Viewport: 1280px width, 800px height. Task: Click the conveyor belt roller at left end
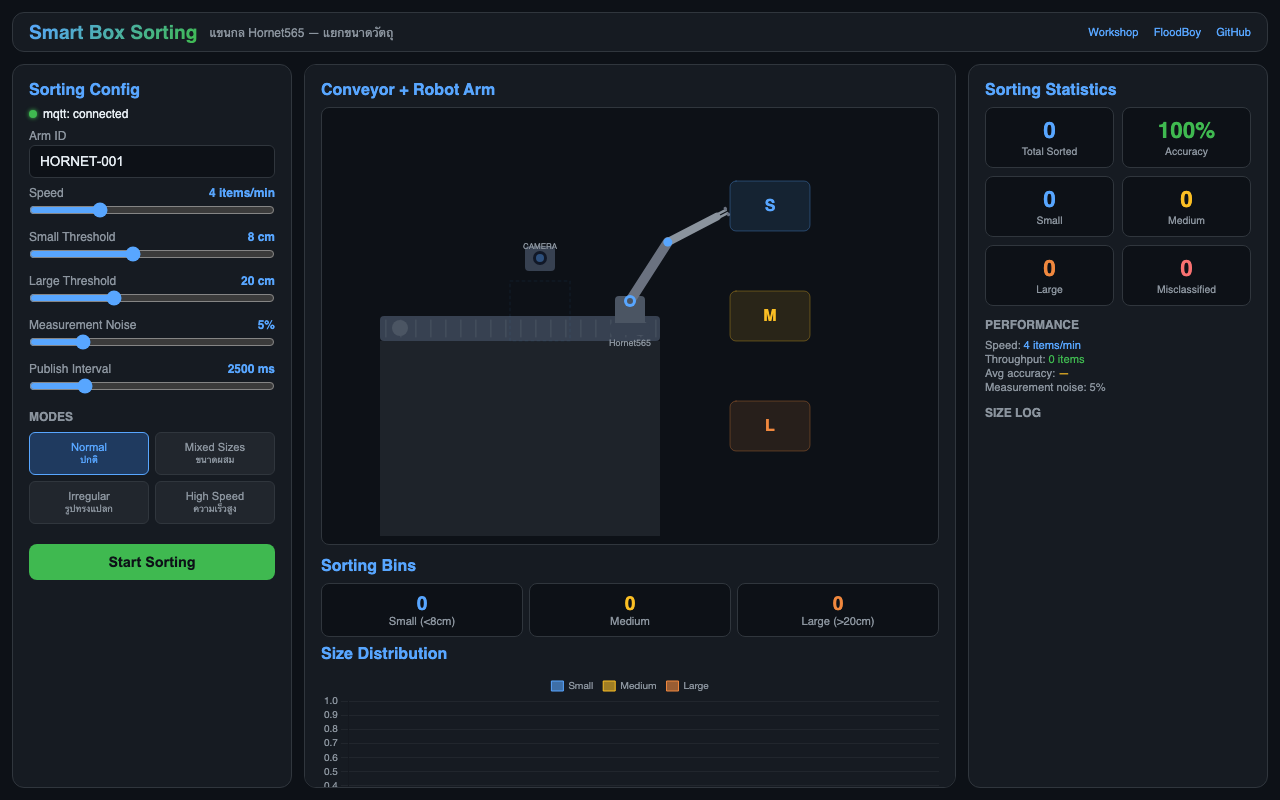coord(400,328)
